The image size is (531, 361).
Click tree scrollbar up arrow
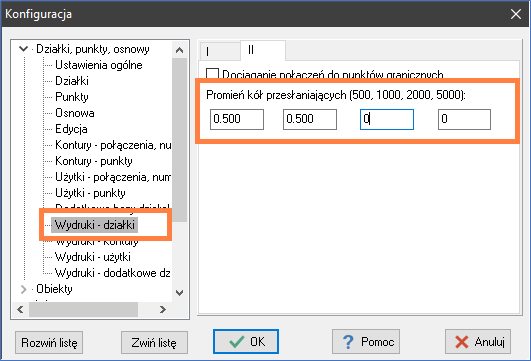[x=179, y=50]
